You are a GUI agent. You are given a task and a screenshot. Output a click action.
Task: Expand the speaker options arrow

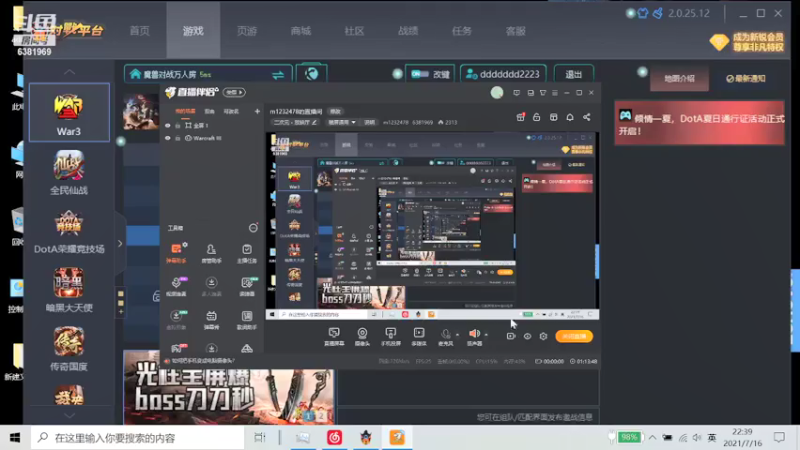click(x=486, y=335)
